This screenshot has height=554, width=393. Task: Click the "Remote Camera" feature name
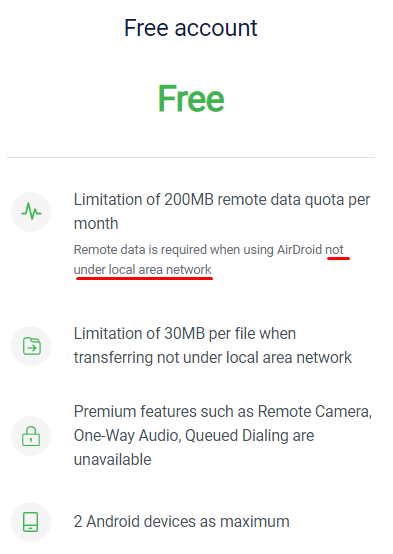click(315, 412)
